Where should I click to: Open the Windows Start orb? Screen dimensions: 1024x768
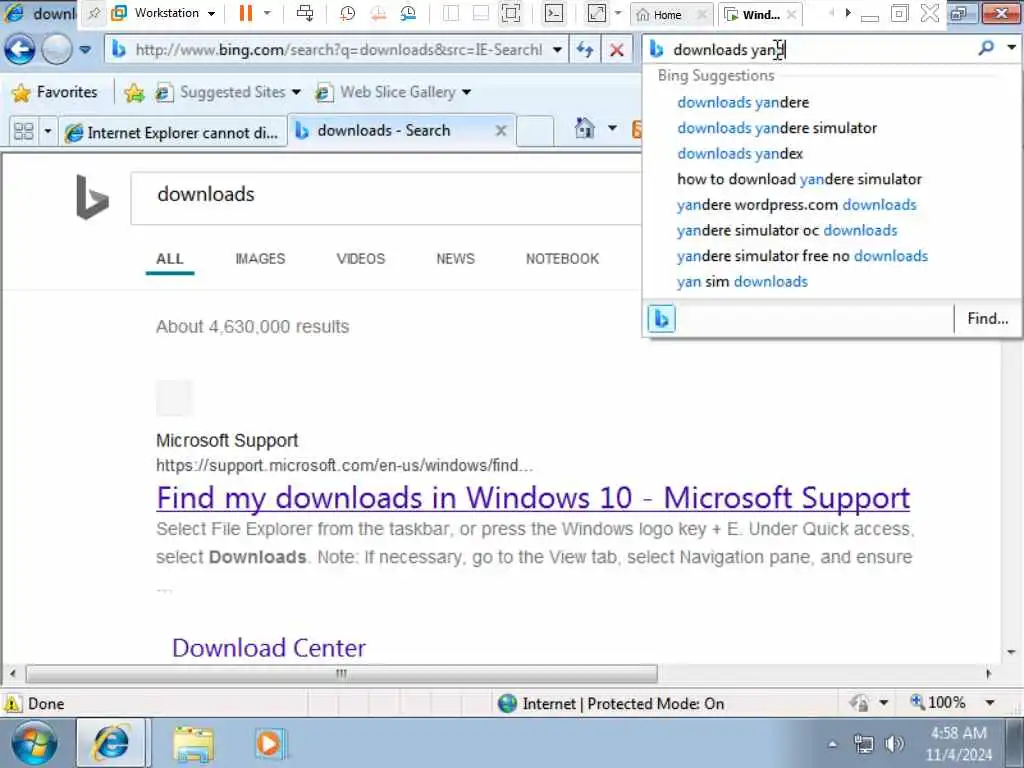[x=33, y=743]
